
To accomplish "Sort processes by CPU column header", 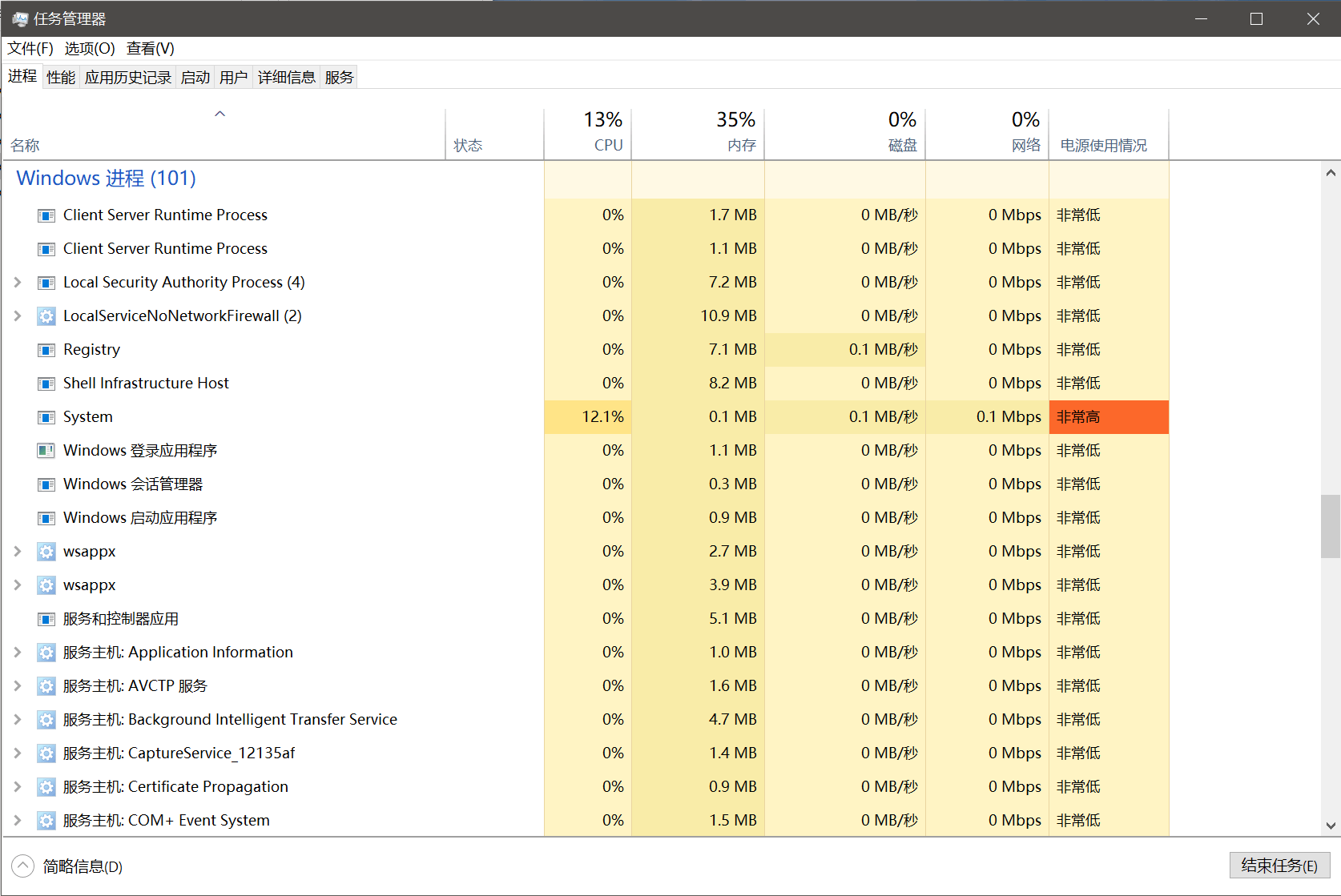I will [588, 135].
